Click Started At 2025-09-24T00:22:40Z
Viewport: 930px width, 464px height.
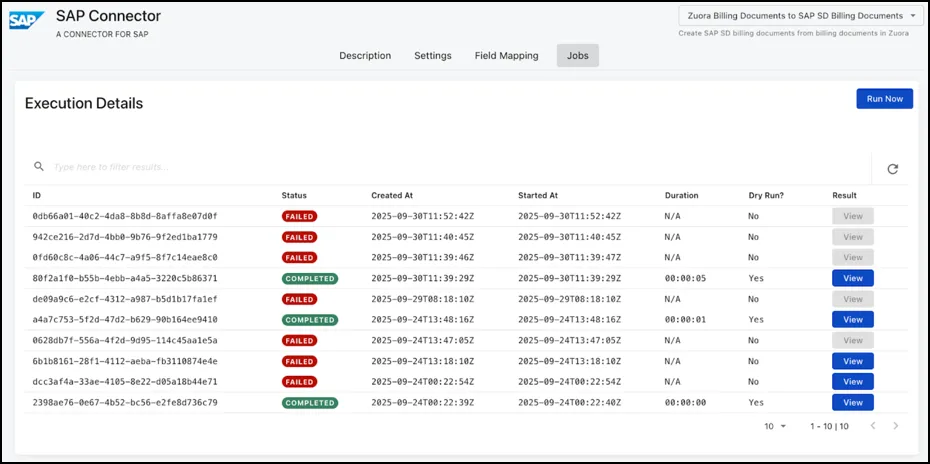(x=569, y=402)
